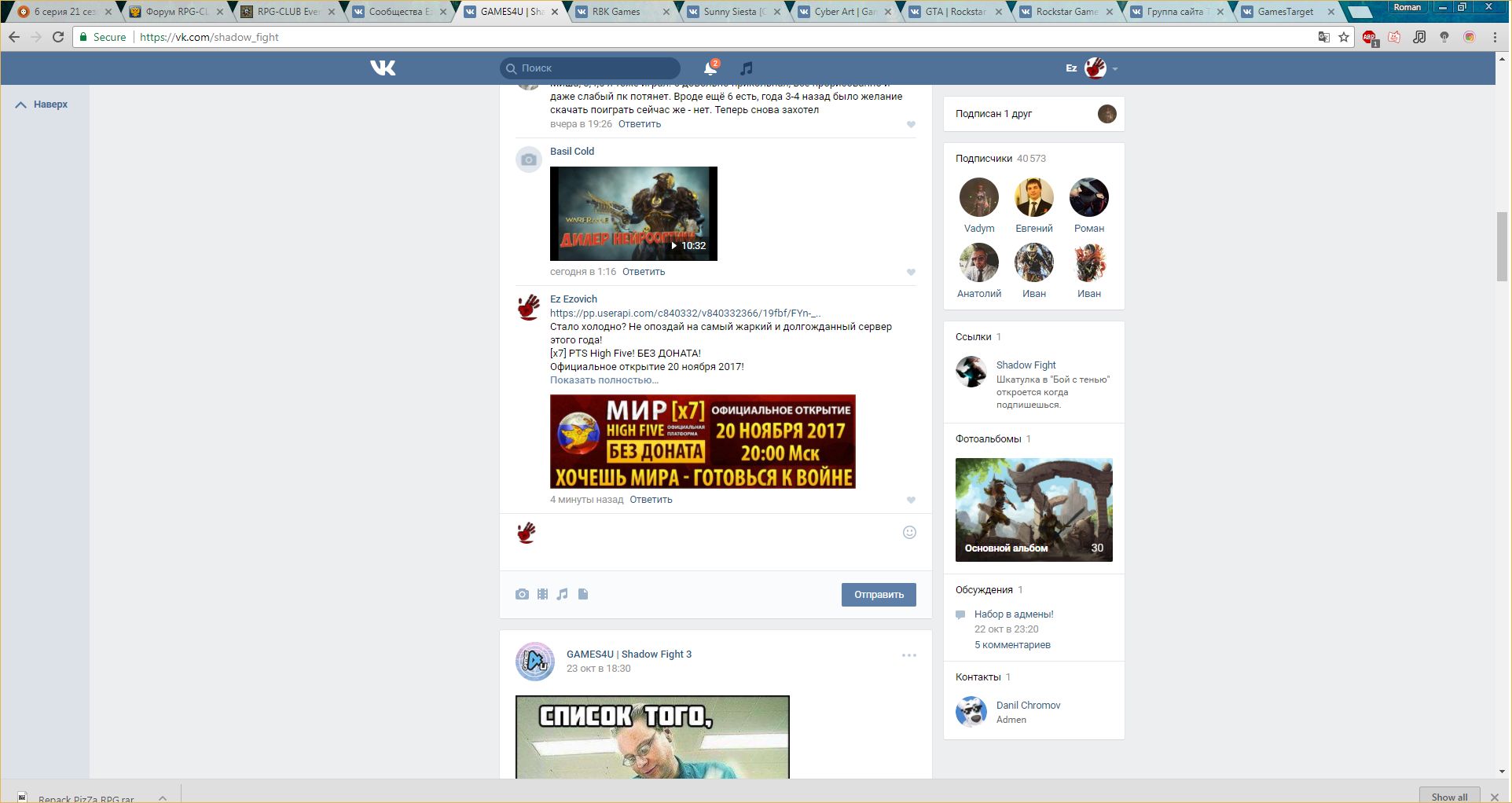Click the comment text input area

(x=716, y=542)
